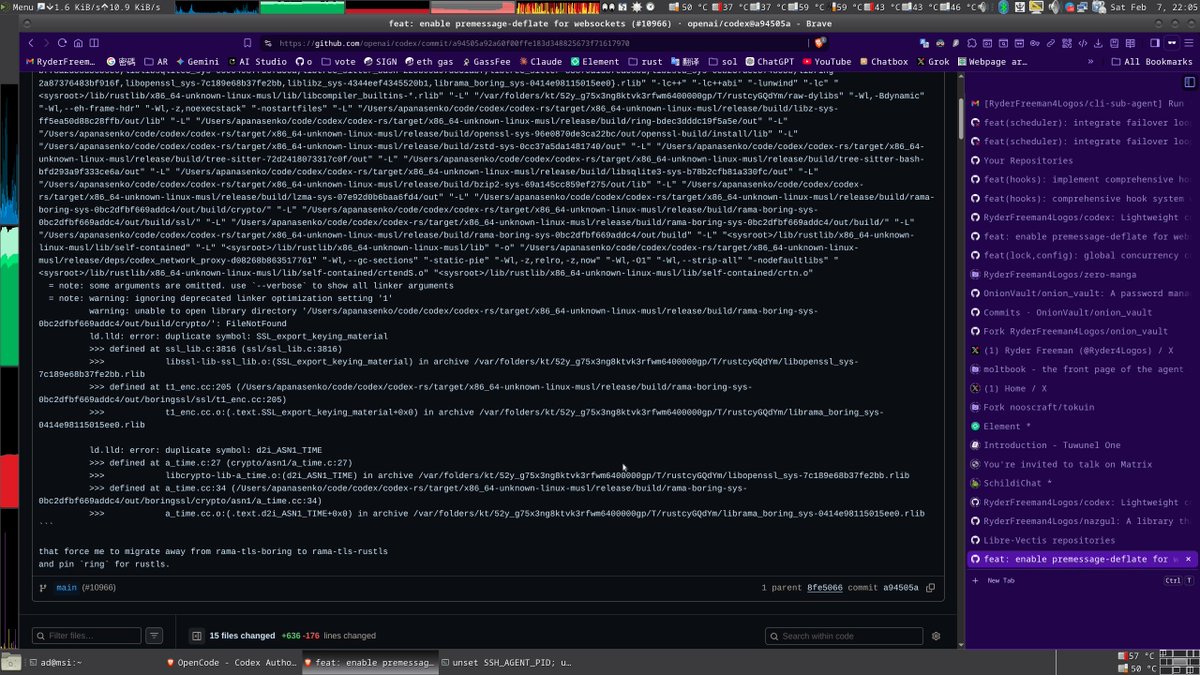Image resolution: width=1200 pixels, height=675 pixels.
Task: Open YouTube bookmark
Action: click(825, 61)
